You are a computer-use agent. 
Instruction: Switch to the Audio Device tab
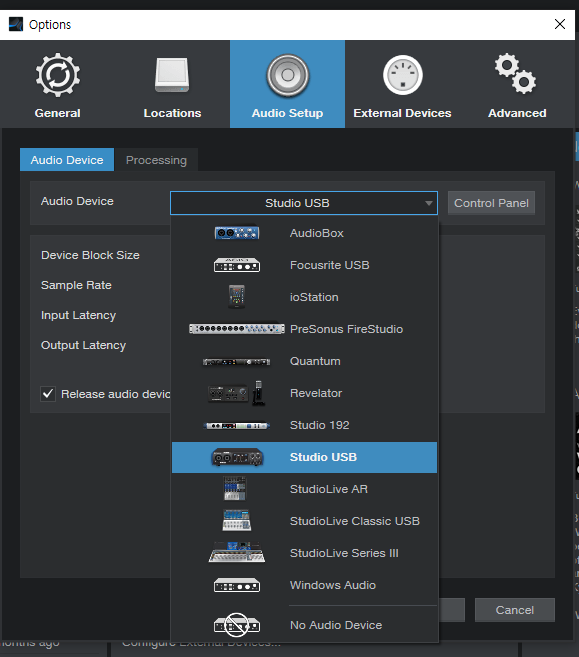coord(67,160)
